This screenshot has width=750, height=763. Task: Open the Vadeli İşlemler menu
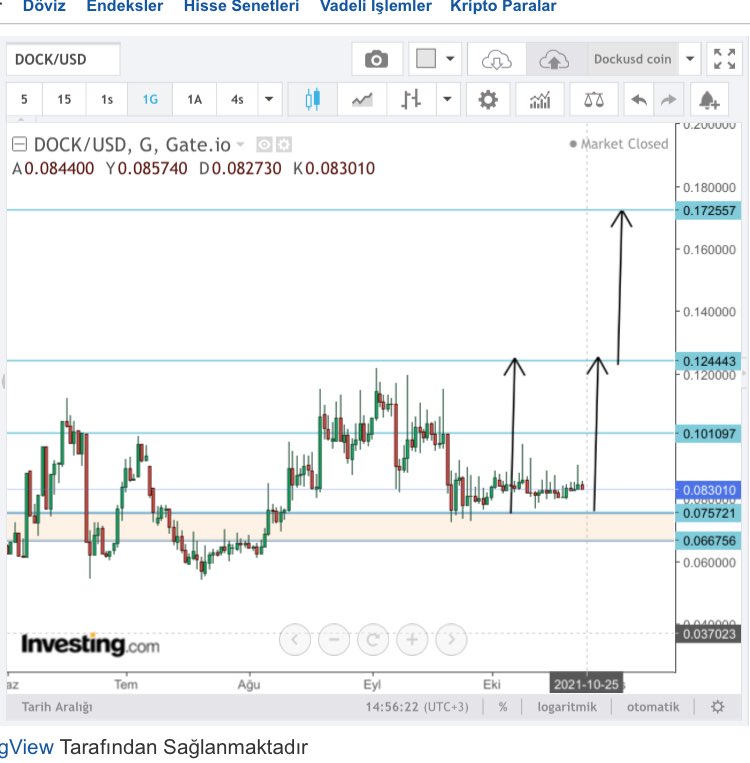(x=375, y=6)
